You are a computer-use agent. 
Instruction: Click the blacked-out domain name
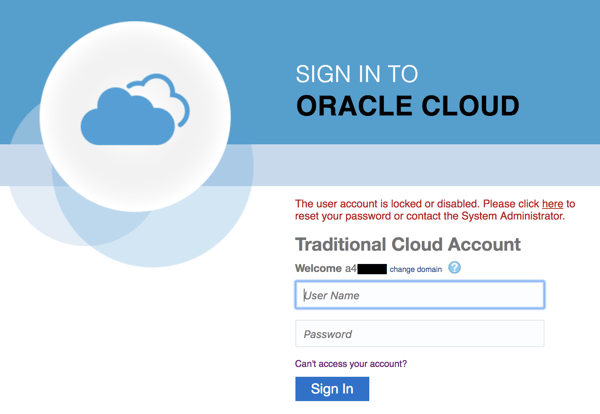(x=371, y=268)
